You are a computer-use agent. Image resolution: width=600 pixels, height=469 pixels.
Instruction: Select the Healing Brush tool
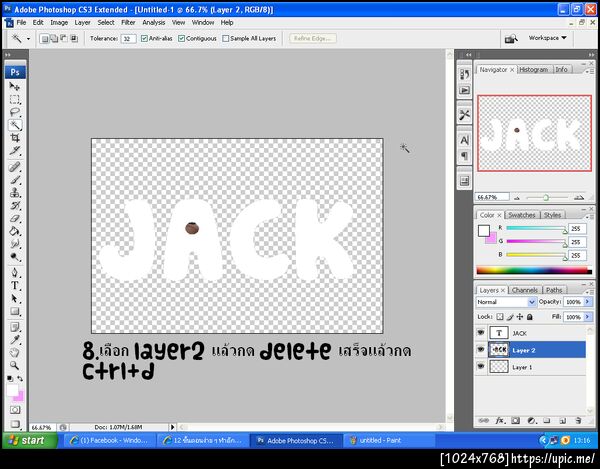pyautogui.click(x=15, y=167)
